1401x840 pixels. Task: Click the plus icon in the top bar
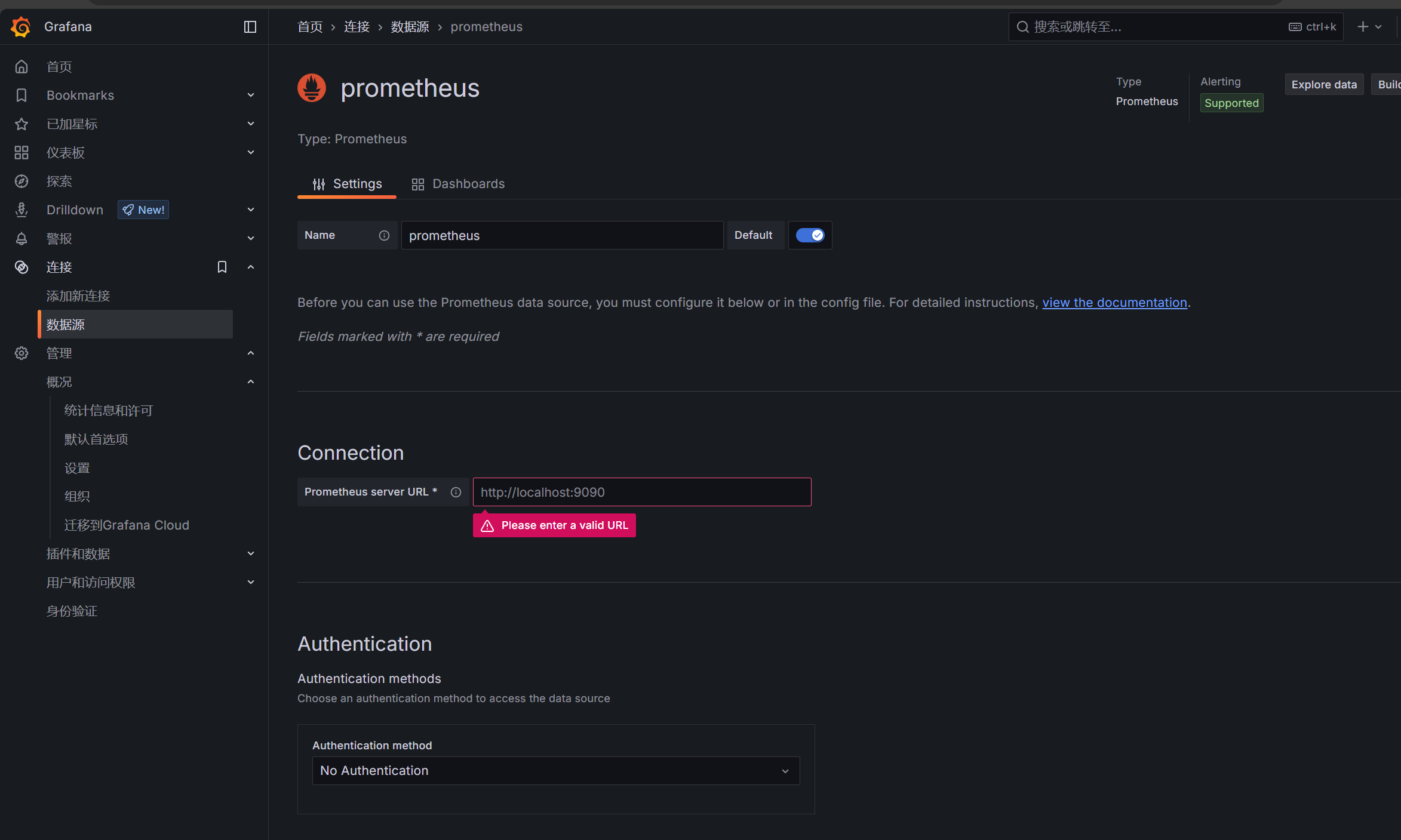1362,27
